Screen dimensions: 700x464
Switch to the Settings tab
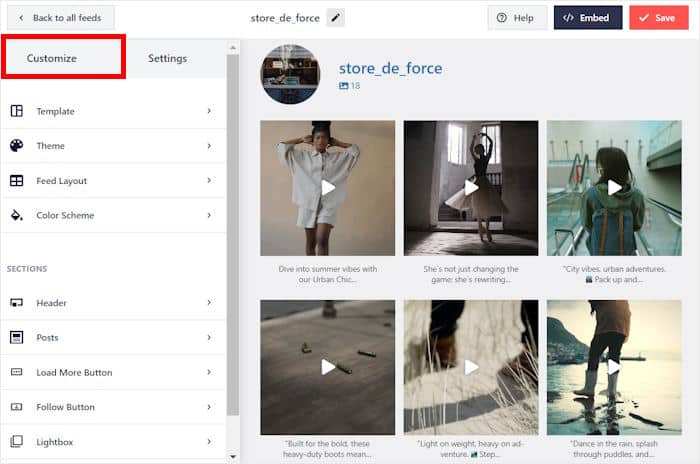click(167, 58)
